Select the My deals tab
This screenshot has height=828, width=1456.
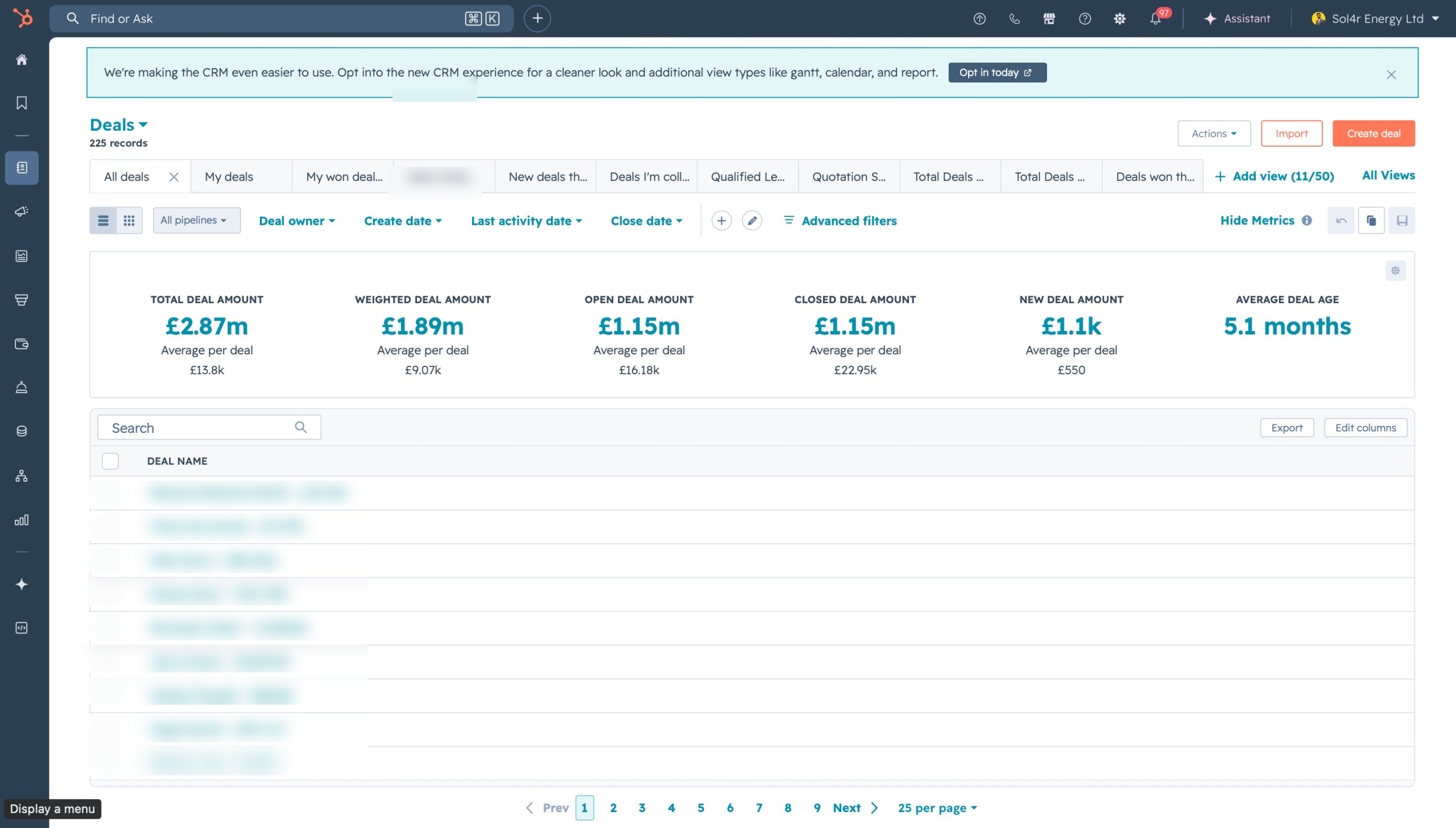pos(241,177)
